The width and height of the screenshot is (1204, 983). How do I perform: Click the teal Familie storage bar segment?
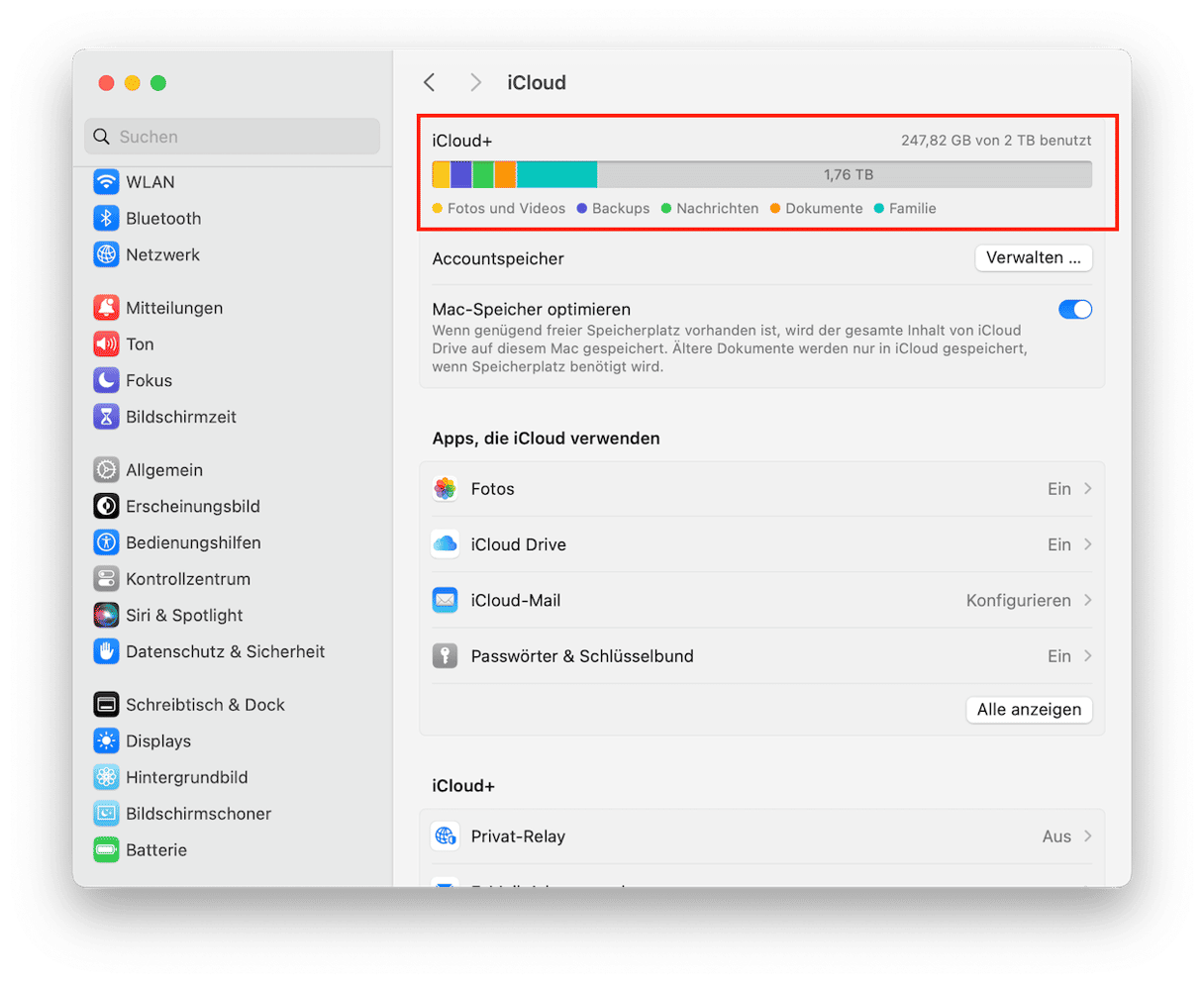556,175
